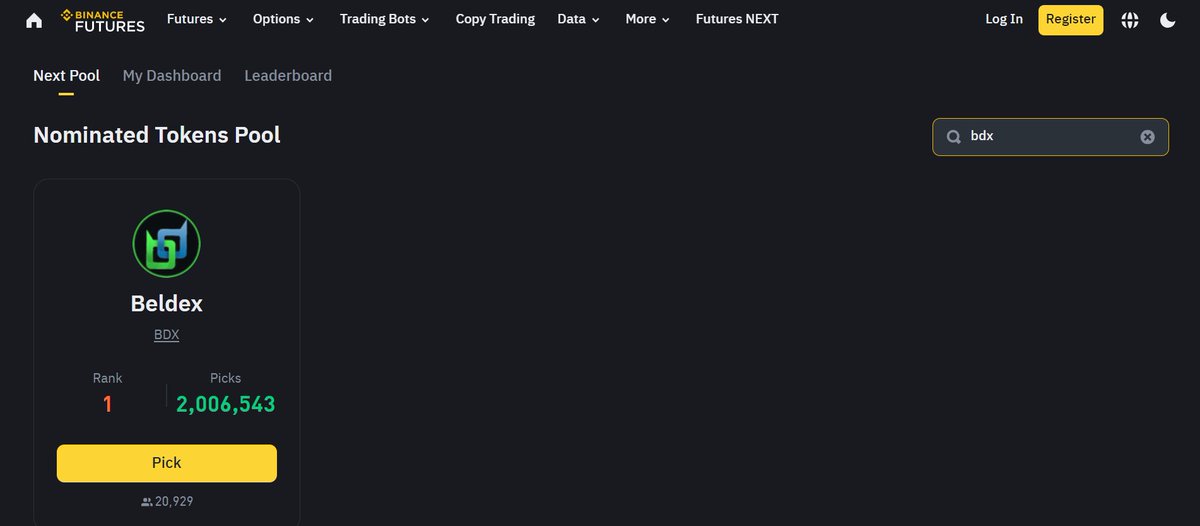The height and width of the screenshot is (526, 1200).
Task: Expand the More menu
Action: (648, 19)
